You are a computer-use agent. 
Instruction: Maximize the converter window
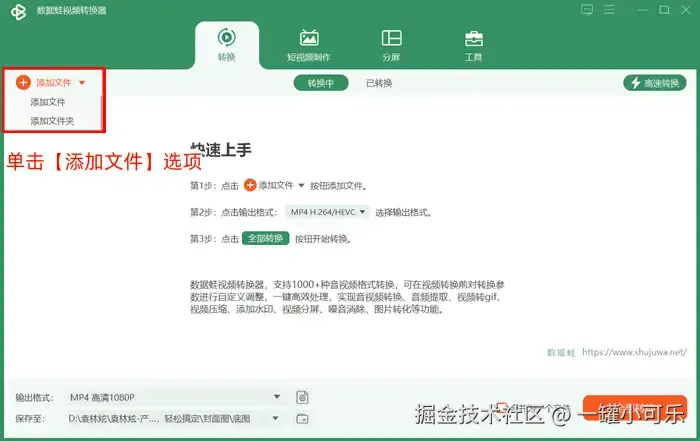tap(664, 10)
